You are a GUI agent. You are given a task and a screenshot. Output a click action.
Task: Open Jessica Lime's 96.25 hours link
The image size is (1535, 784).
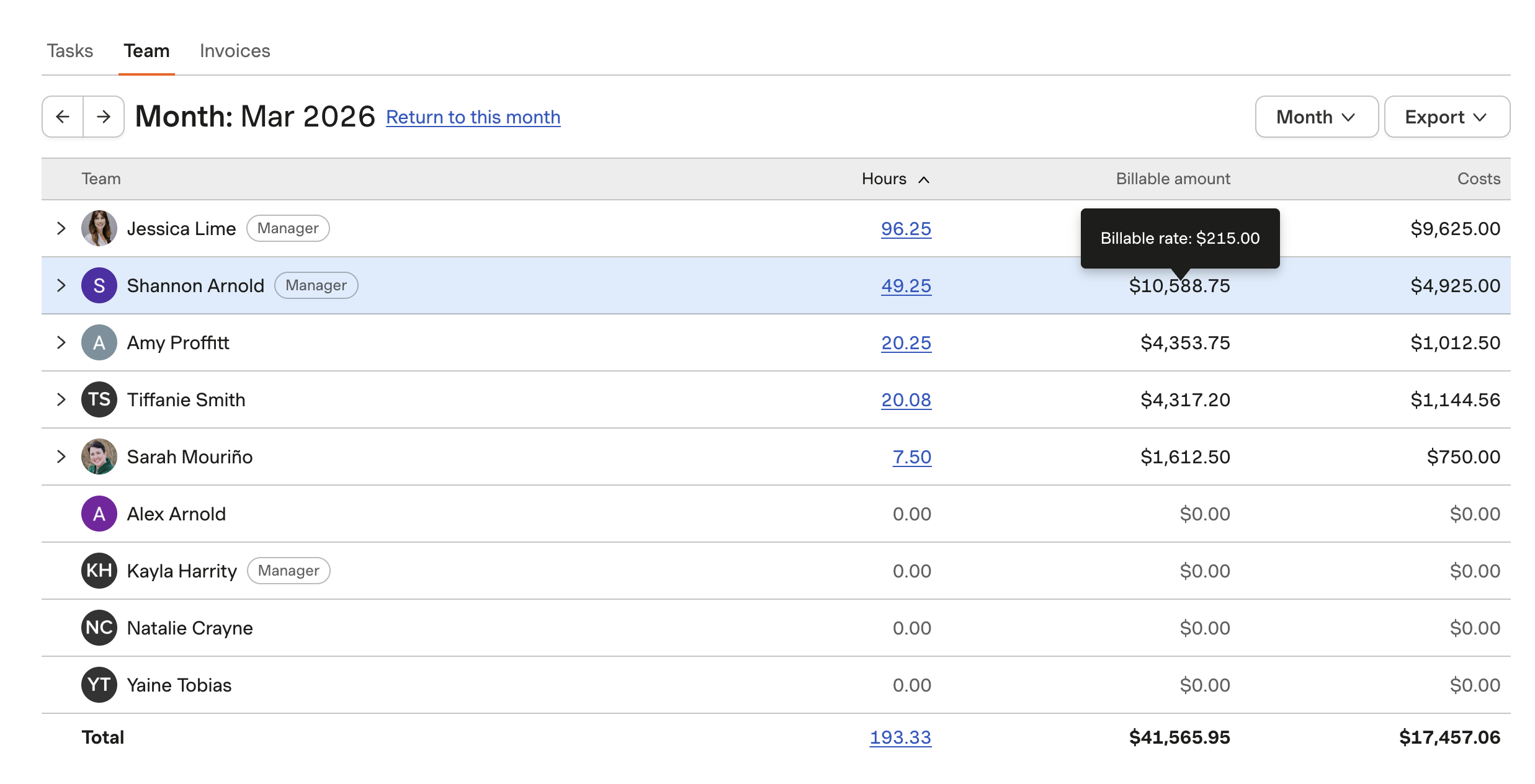pos(906,229)
